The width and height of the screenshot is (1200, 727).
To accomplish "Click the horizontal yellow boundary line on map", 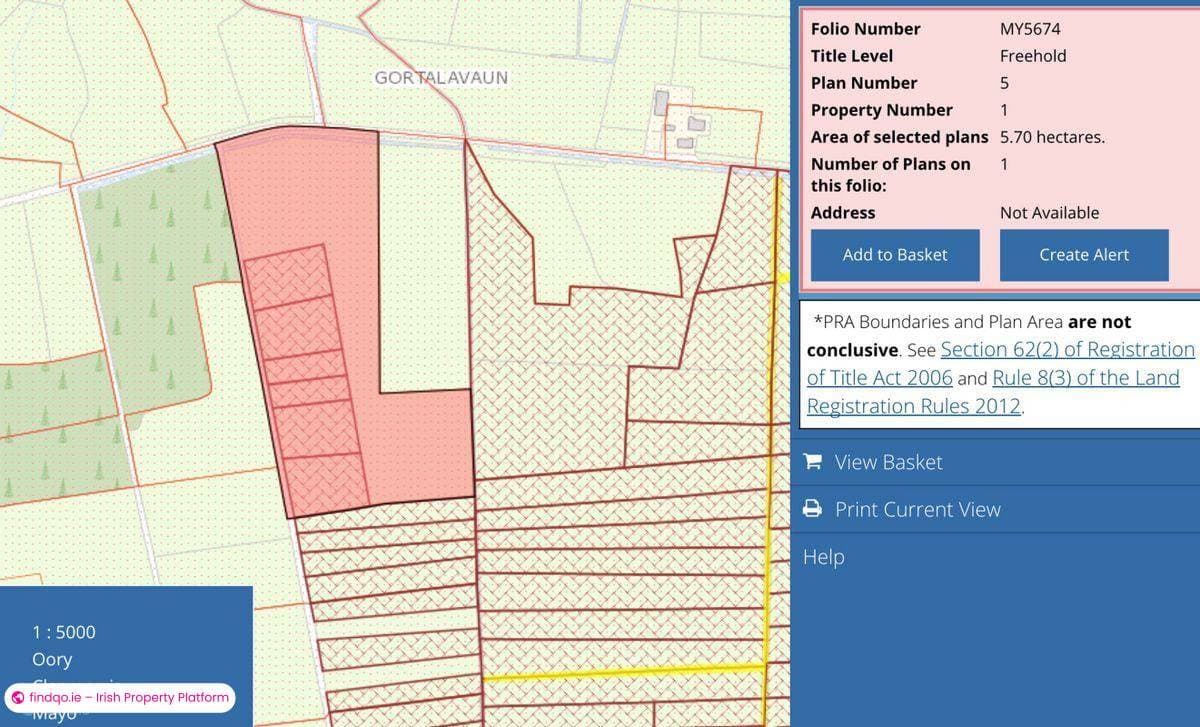I will [620, 673].
